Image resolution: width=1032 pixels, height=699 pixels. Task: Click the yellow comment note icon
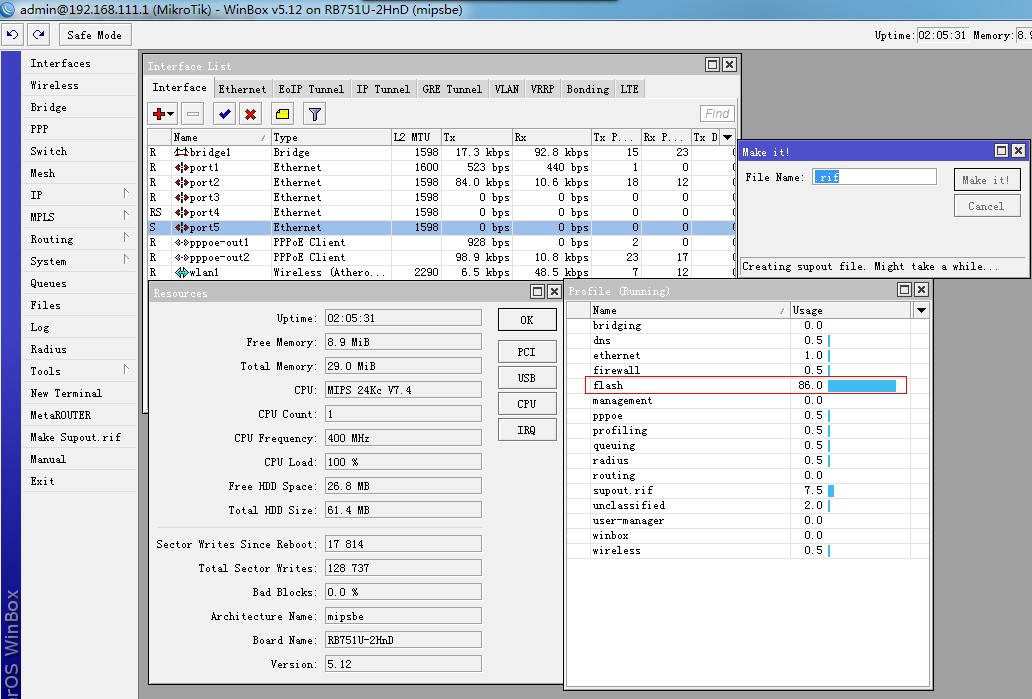tap(282, 114)
